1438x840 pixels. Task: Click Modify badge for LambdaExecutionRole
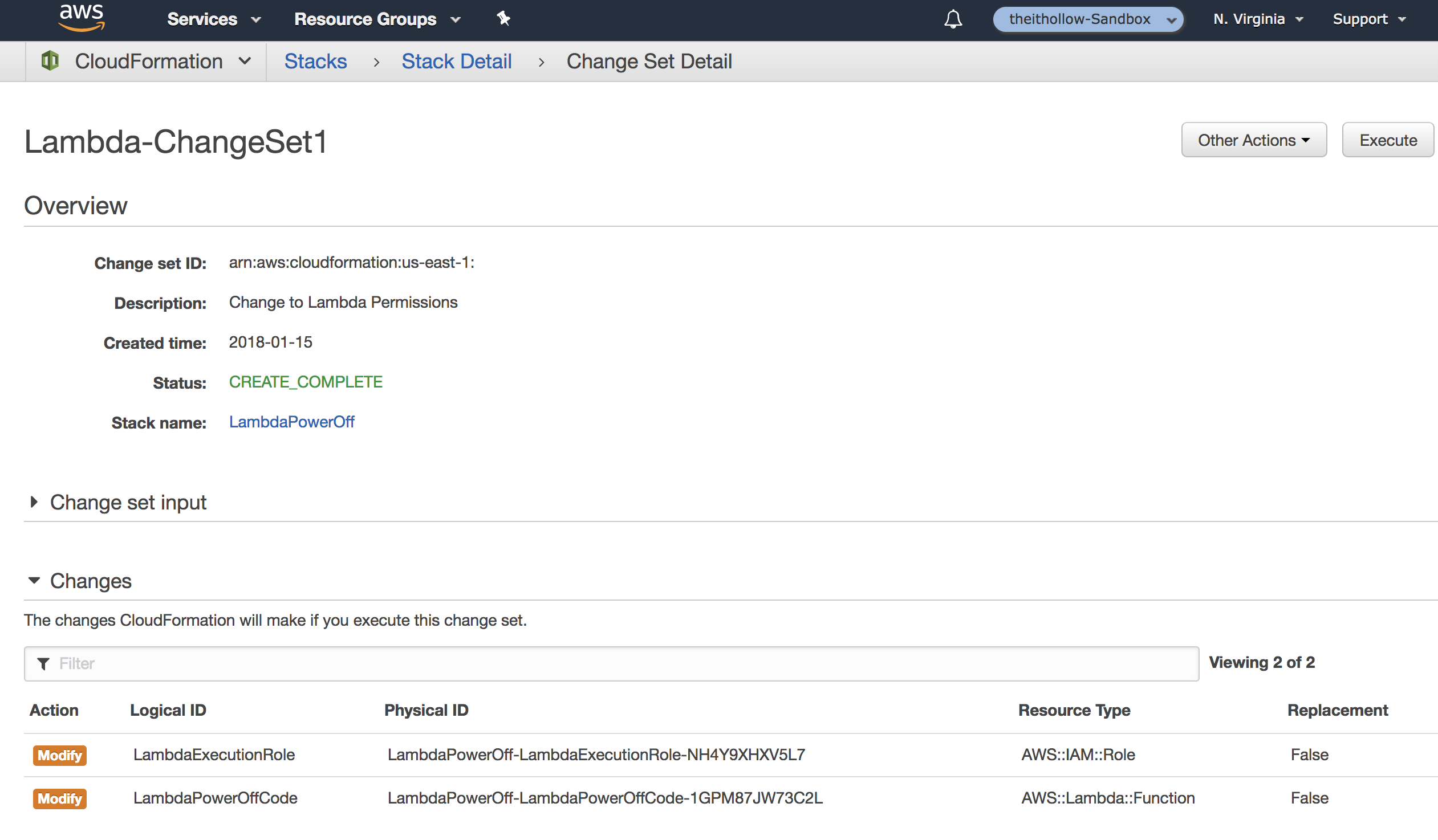click(59, 755)
